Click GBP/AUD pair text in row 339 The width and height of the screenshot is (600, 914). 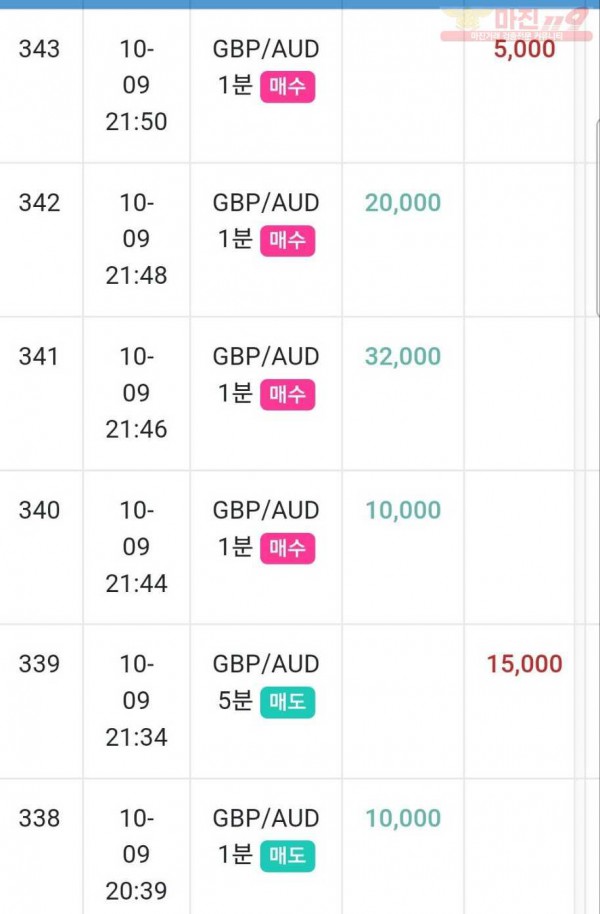pyautogui.click(x=266, y=665)
